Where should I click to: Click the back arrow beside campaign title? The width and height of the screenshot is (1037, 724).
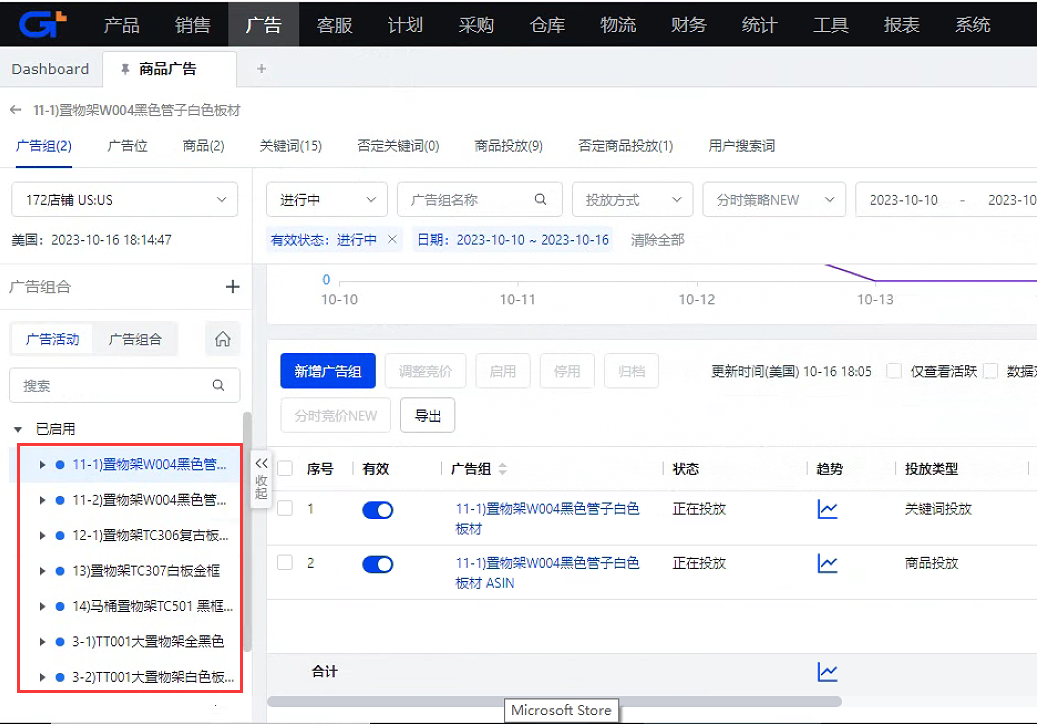tap(16, 110)
